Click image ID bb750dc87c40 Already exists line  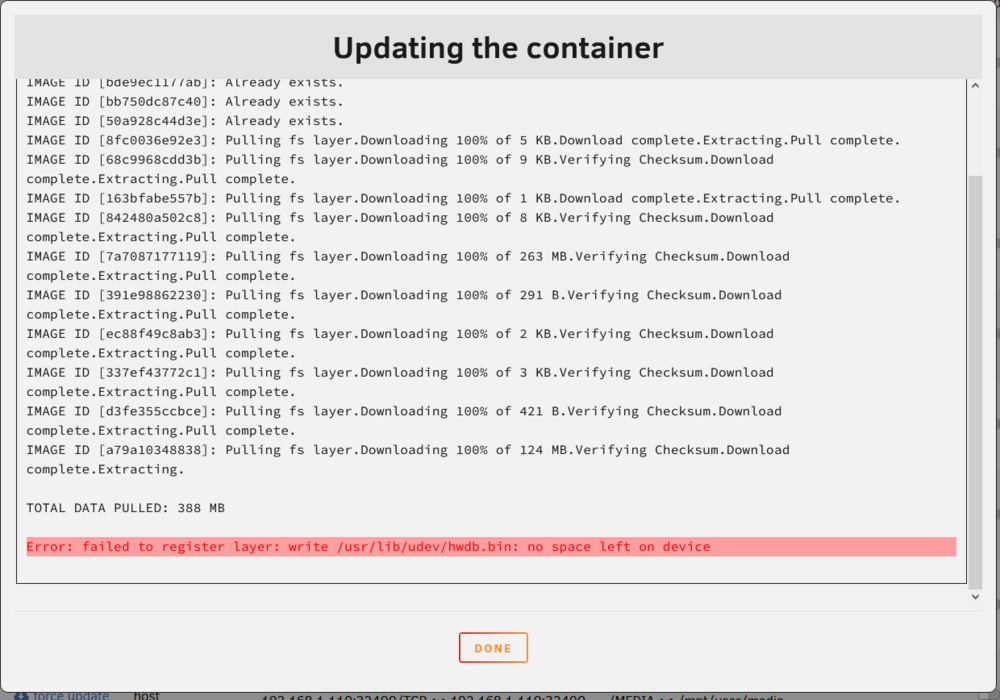[185, 101]
